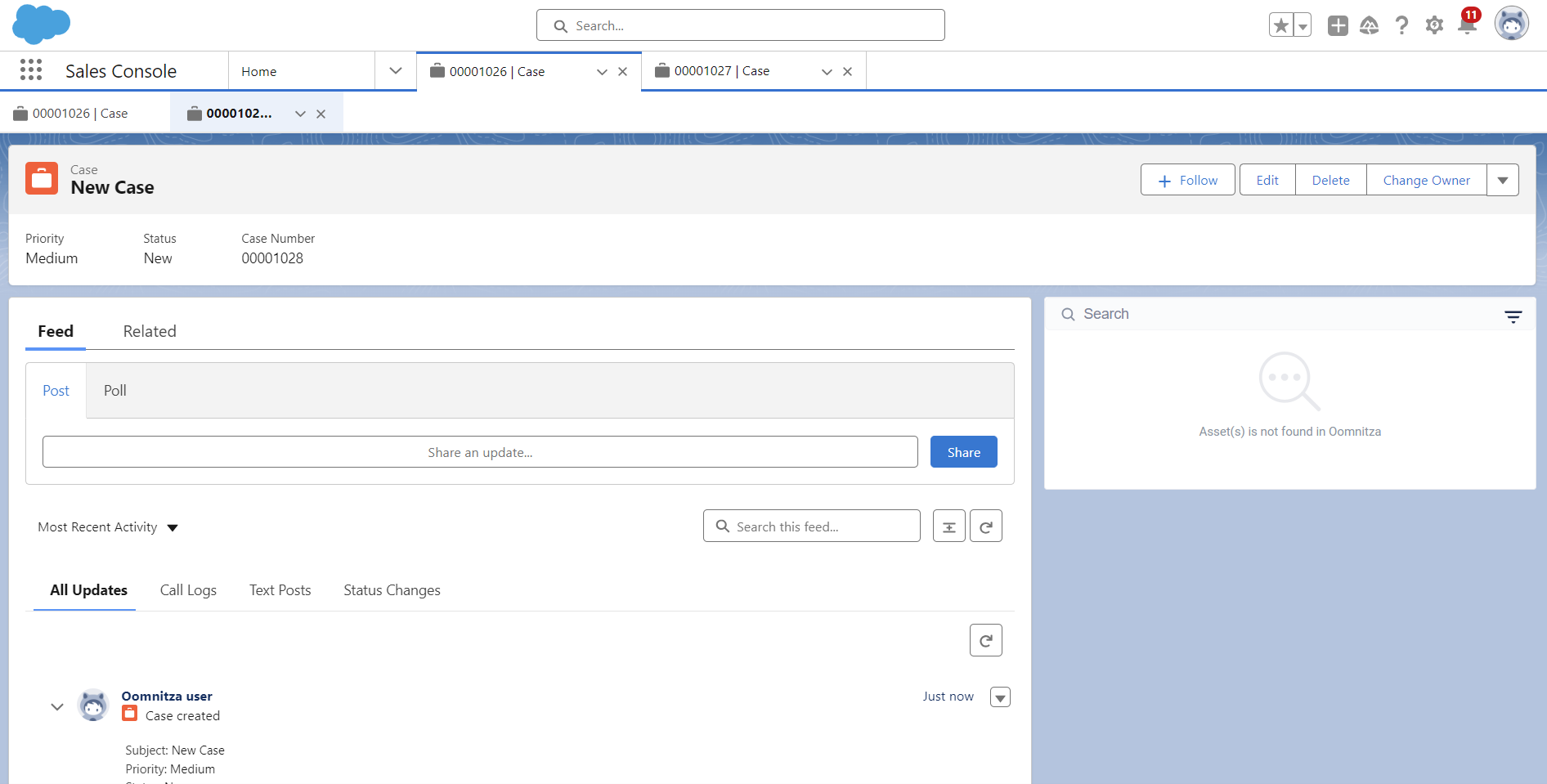The image size is (1547, 784).
Task: Close the 00001027 Case workspace tab
Action: pos(847,72)
